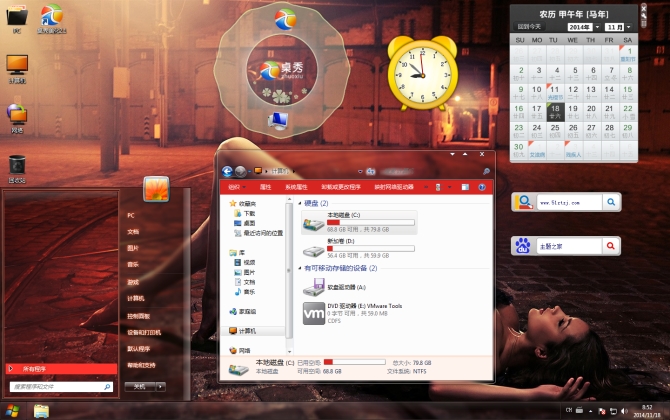Open Games from the Start menu

coord(133,282)
